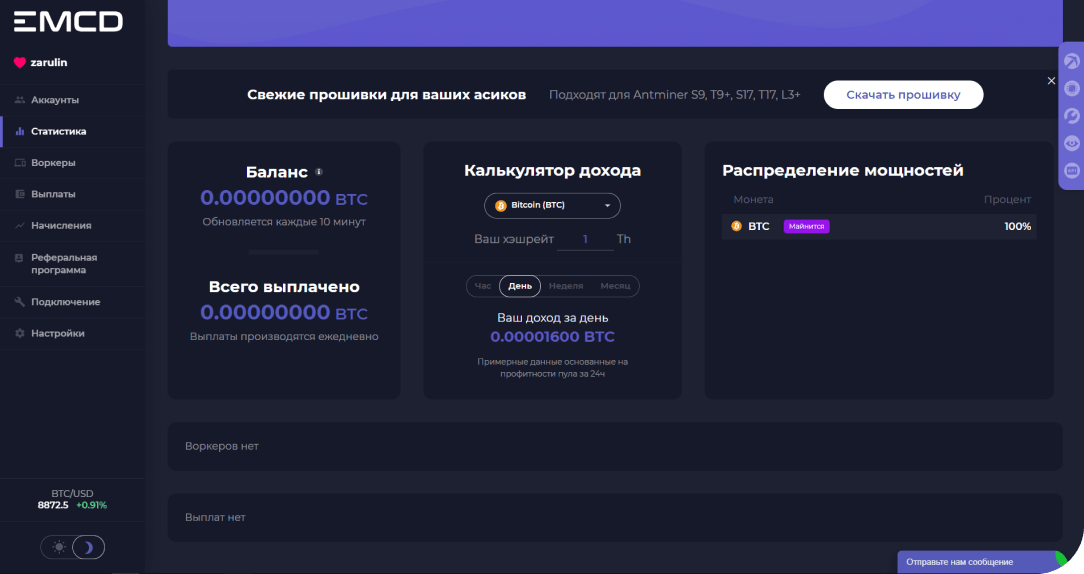Click the hashrate input field
Viewport: 1084px width, 574px height.
pyautogui.click(x=584, y=239)
